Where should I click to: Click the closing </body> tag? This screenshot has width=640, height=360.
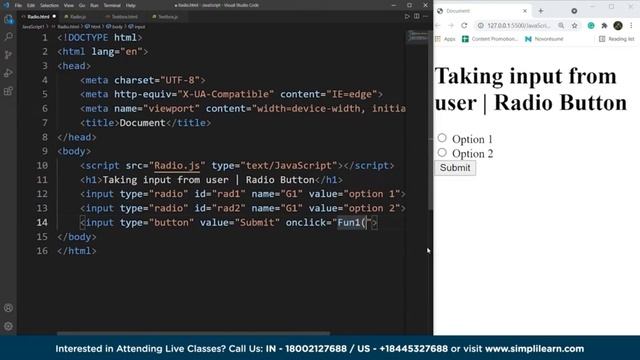click(77, 237)
